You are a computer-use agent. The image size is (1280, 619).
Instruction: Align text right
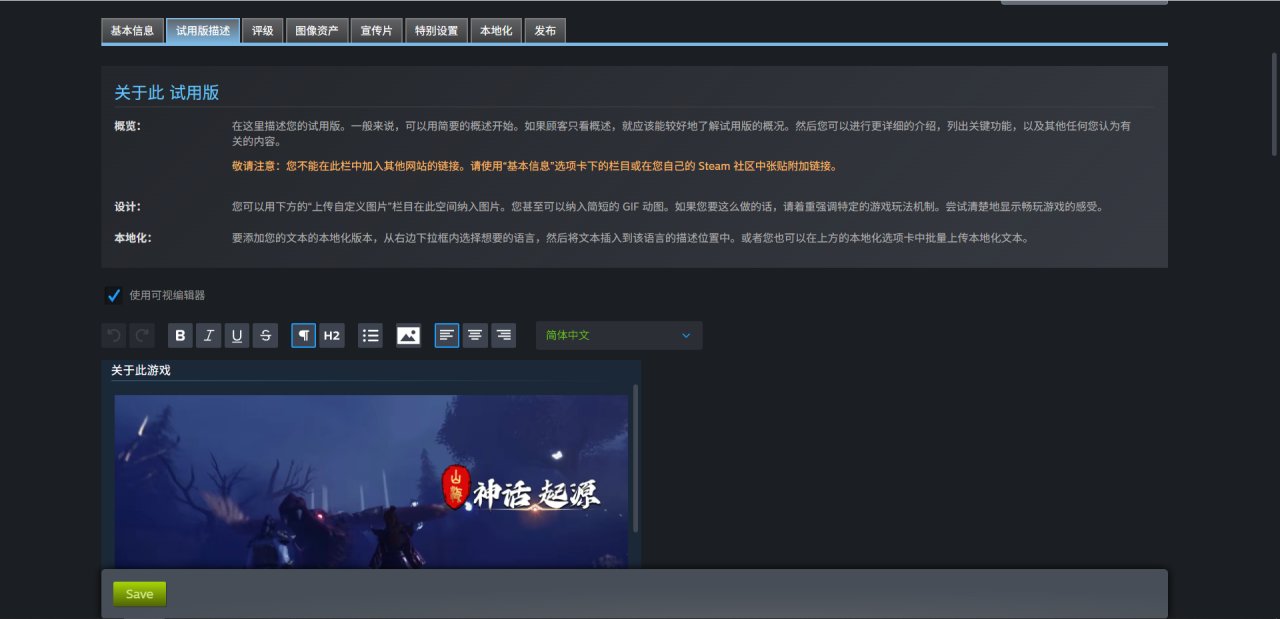(x=503, y=335)
